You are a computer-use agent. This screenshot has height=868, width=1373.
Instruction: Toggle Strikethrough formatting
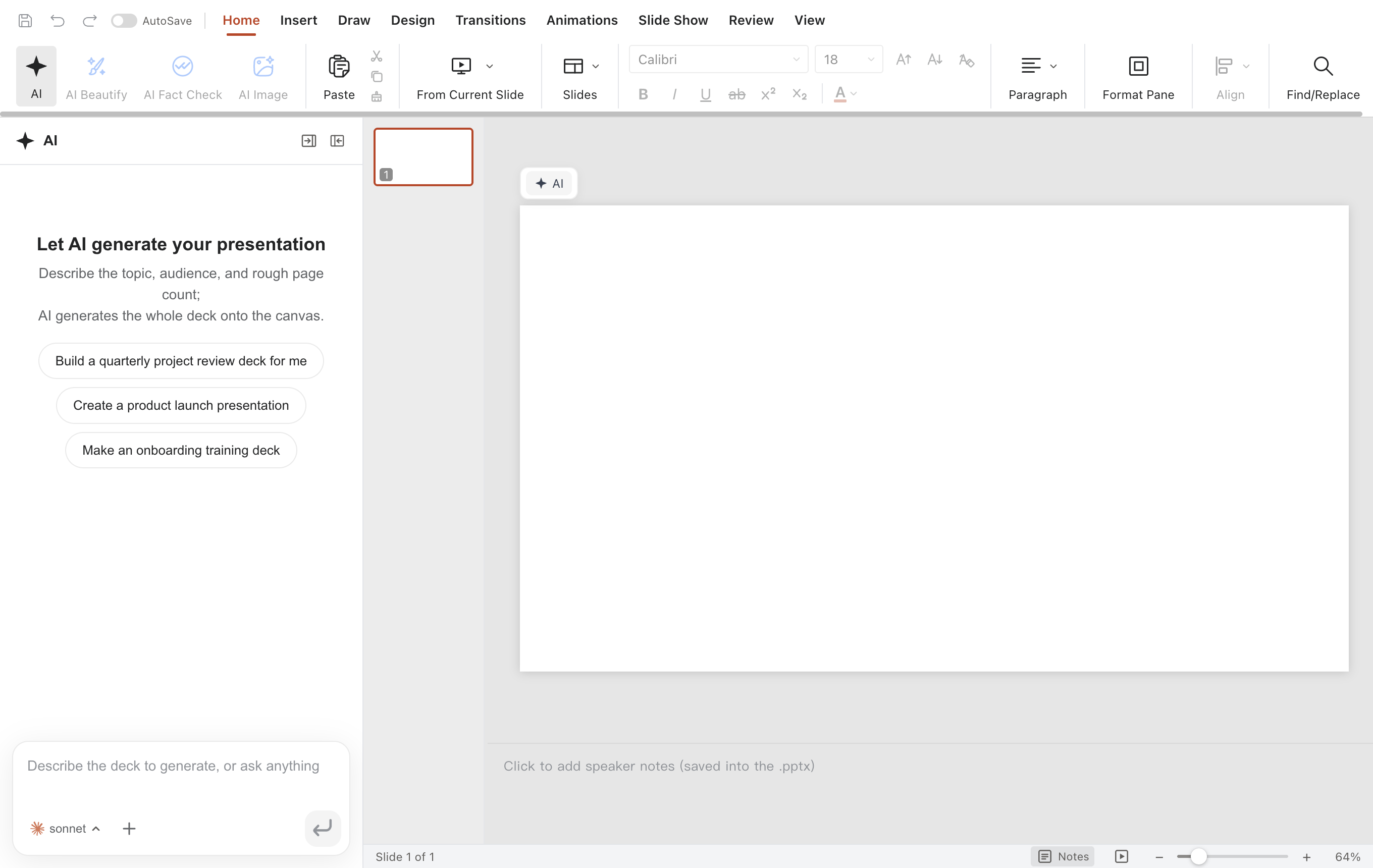coord(736,94)
